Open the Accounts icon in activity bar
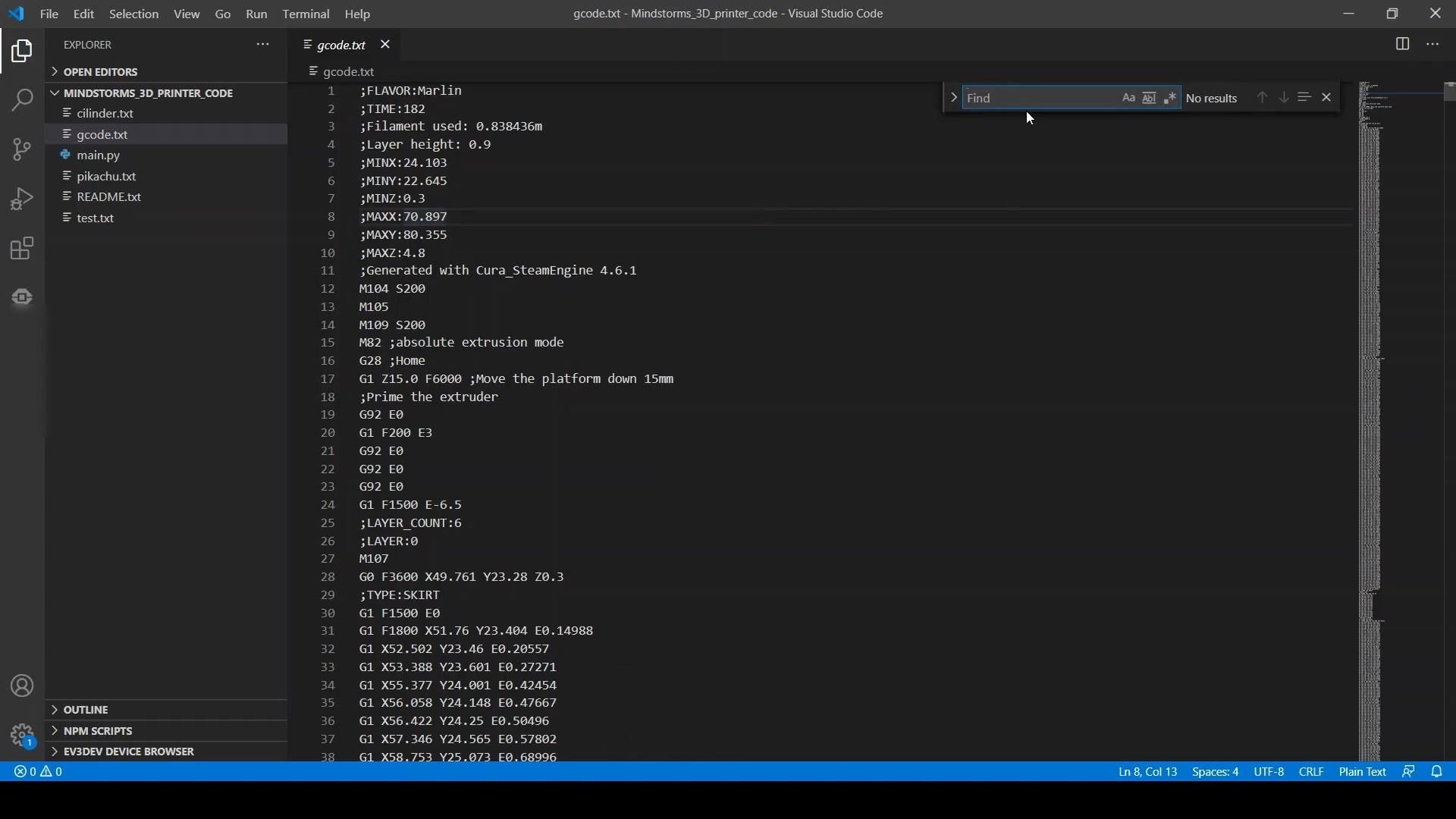 22,686
